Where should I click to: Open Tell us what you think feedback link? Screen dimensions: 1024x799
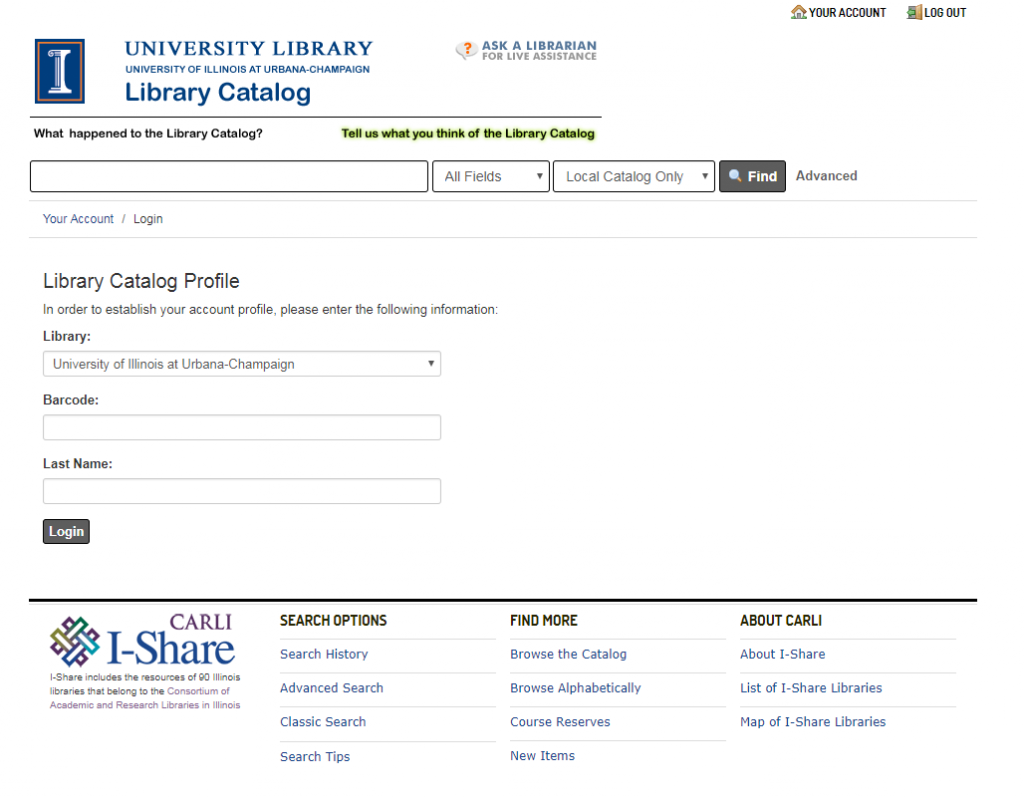[468, 134]
